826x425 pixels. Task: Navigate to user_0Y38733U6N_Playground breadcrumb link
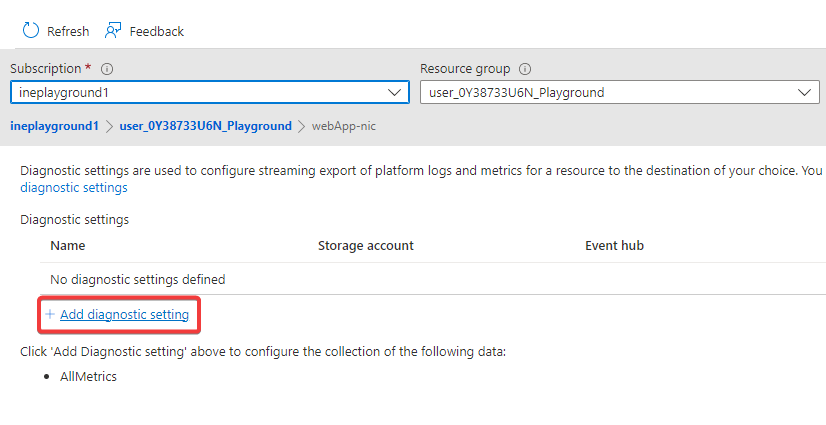(x=205, y=126)
